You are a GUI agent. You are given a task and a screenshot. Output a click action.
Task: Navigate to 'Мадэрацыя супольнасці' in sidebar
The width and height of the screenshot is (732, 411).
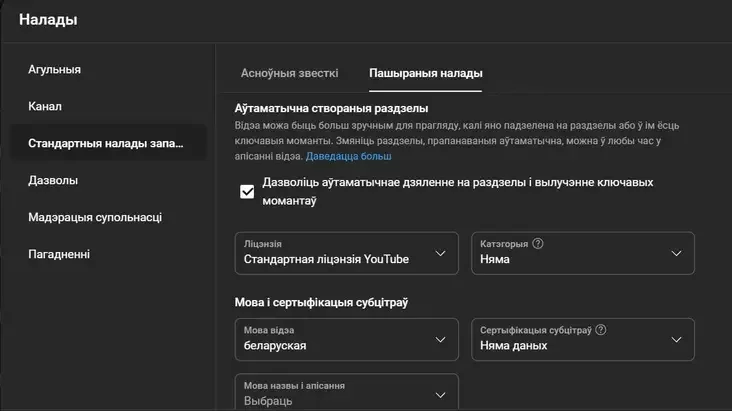click(x=95, y=217)
